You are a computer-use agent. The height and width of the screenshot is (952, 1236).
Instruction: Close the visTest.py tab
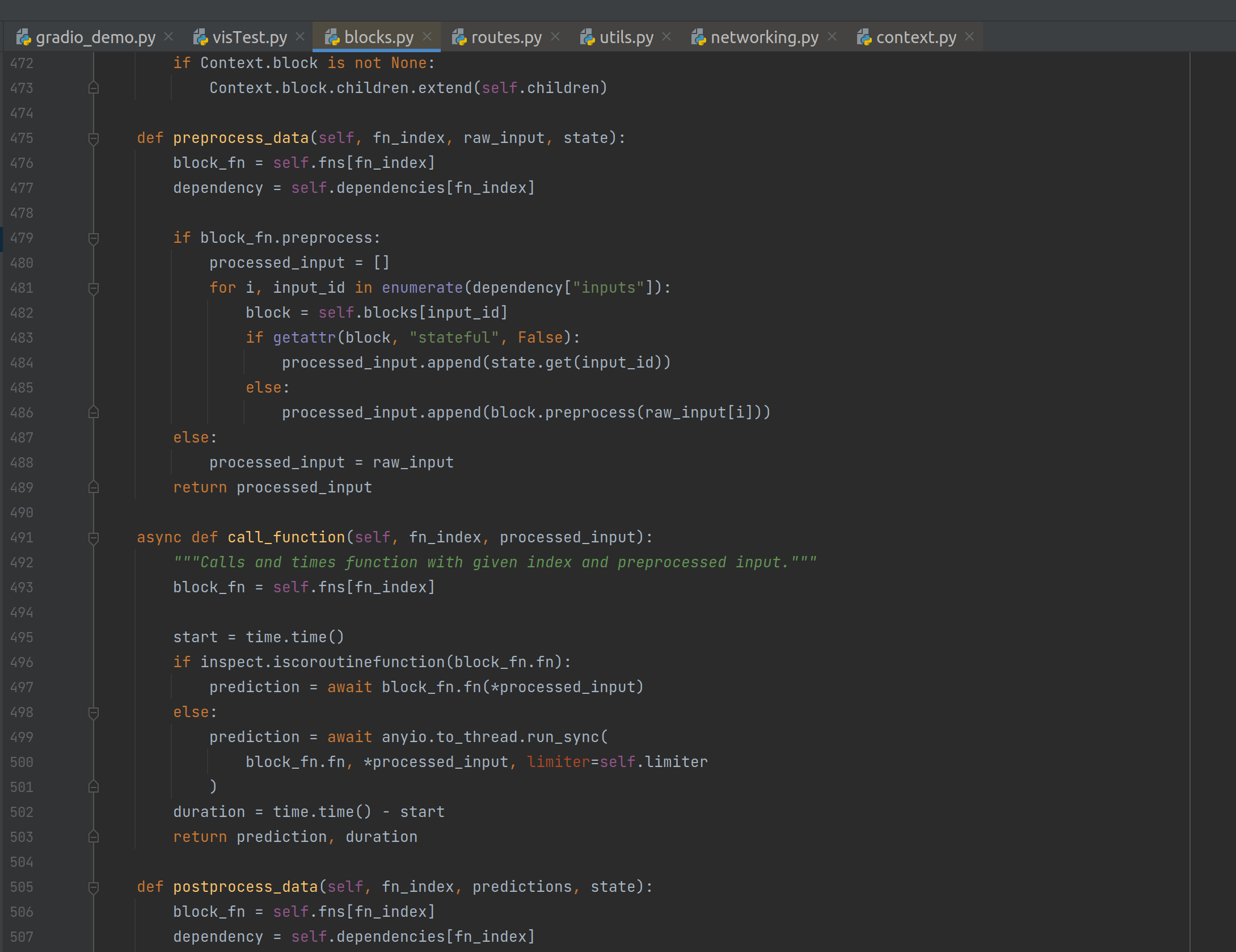300,37
